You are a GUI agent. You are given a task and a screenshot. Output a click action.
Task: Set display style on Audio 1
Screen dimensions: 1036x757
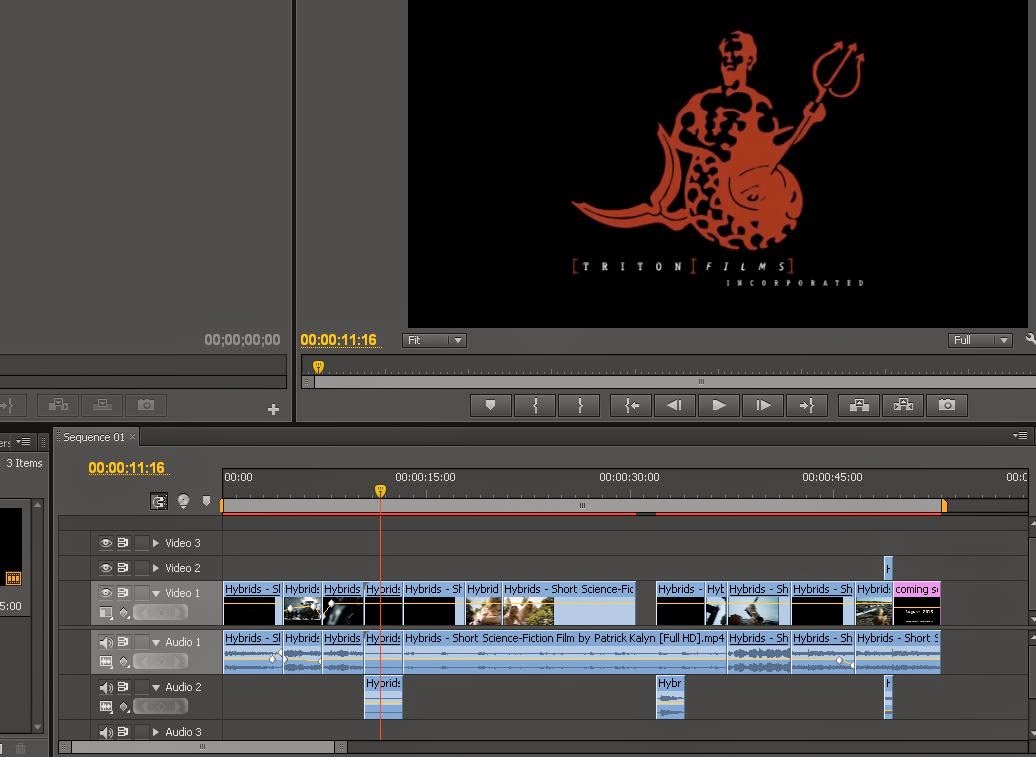pos(106,661)
